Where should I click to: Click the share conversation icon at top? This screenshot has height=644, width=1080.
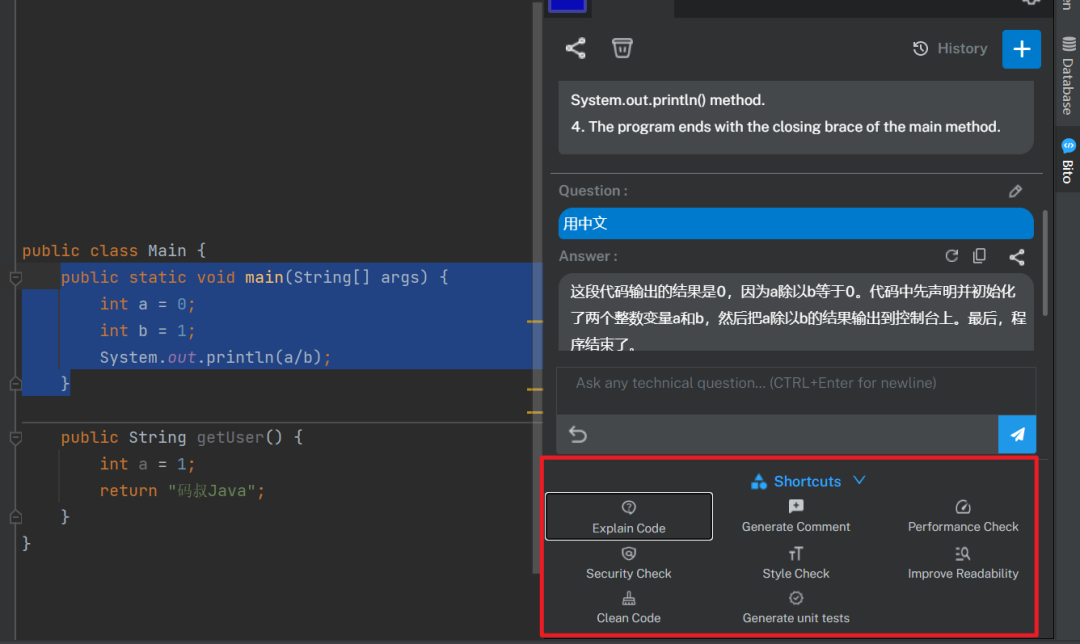[575, 48]
